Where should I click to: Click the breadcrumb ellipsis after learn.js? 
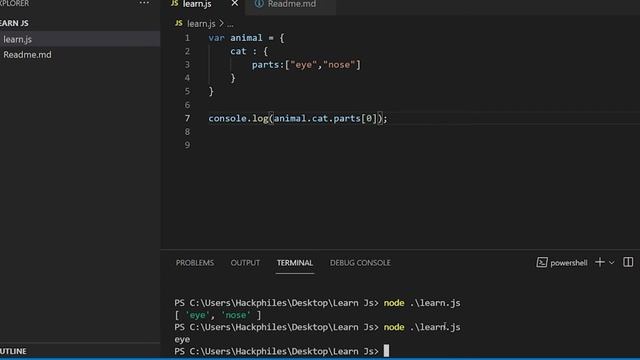tap(230, 24)
